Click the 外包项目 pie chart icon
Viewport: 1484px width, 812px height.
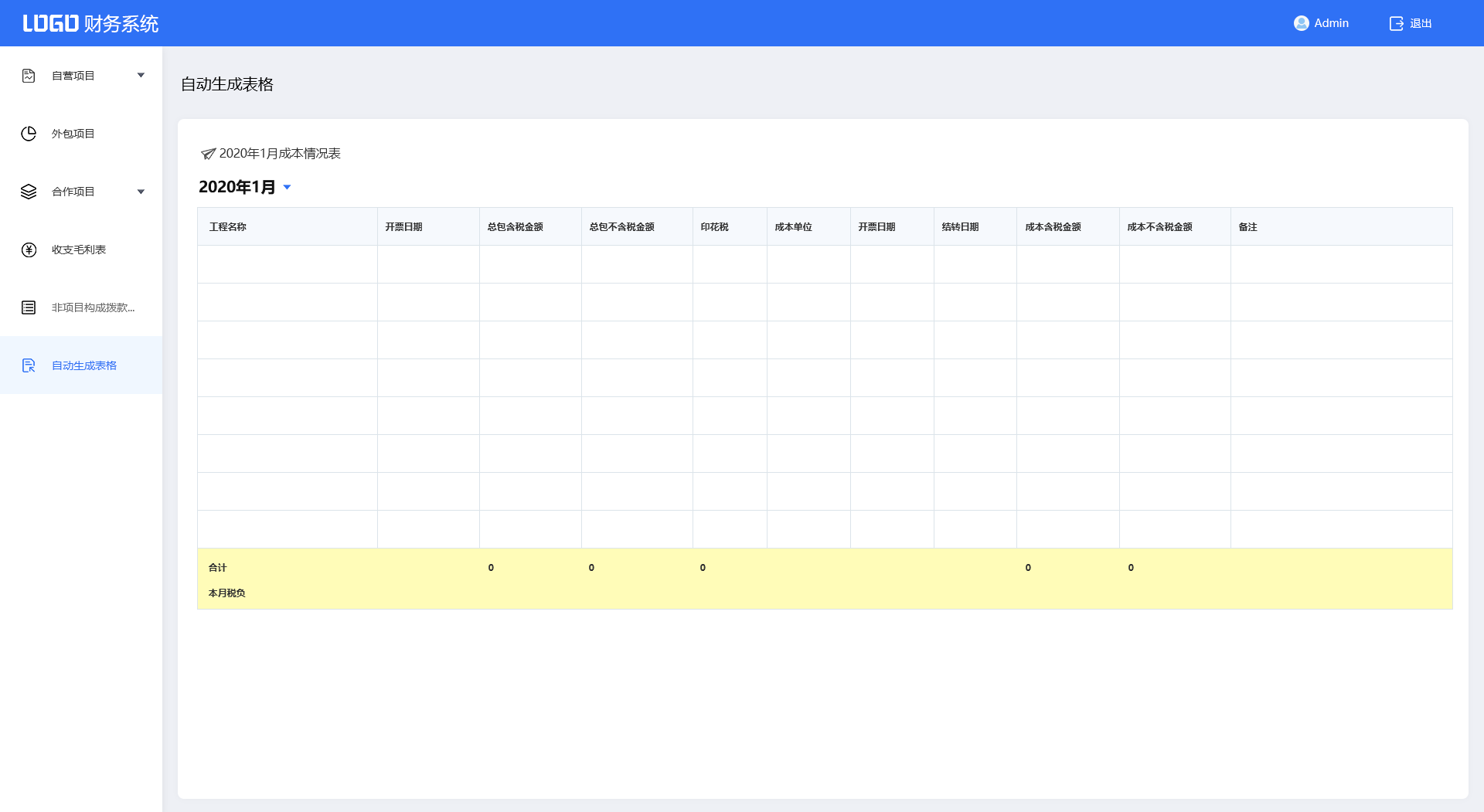pos(29,134)
